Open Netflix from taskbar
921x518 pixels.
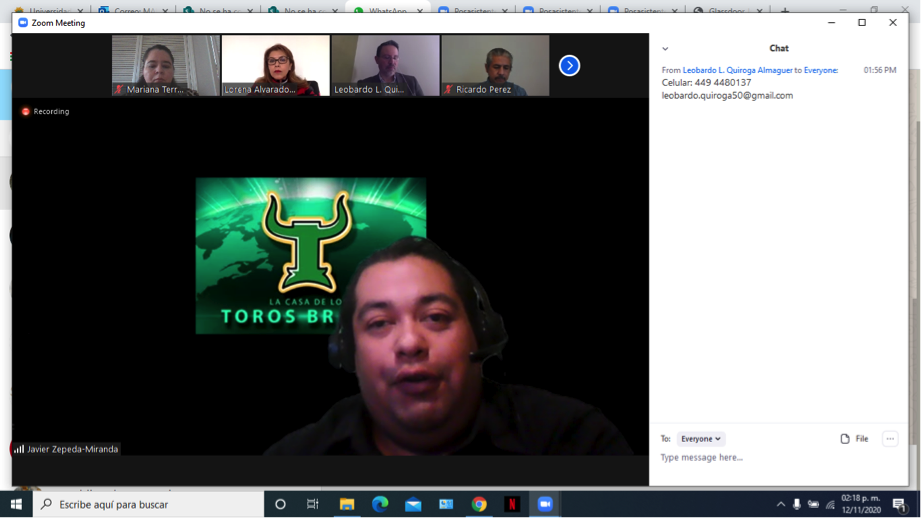(512, 504)
